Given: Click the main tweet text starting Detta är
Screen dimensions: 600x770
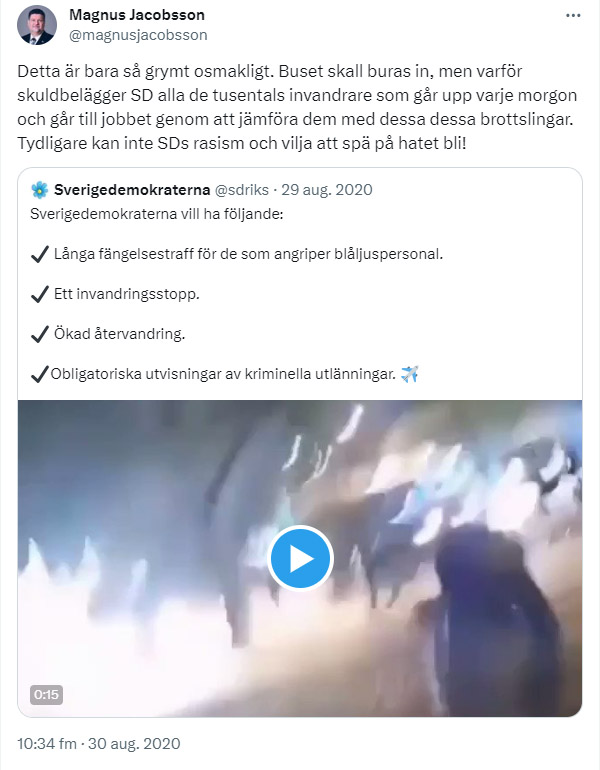Looking at the screenshot, I should point(297,107).
